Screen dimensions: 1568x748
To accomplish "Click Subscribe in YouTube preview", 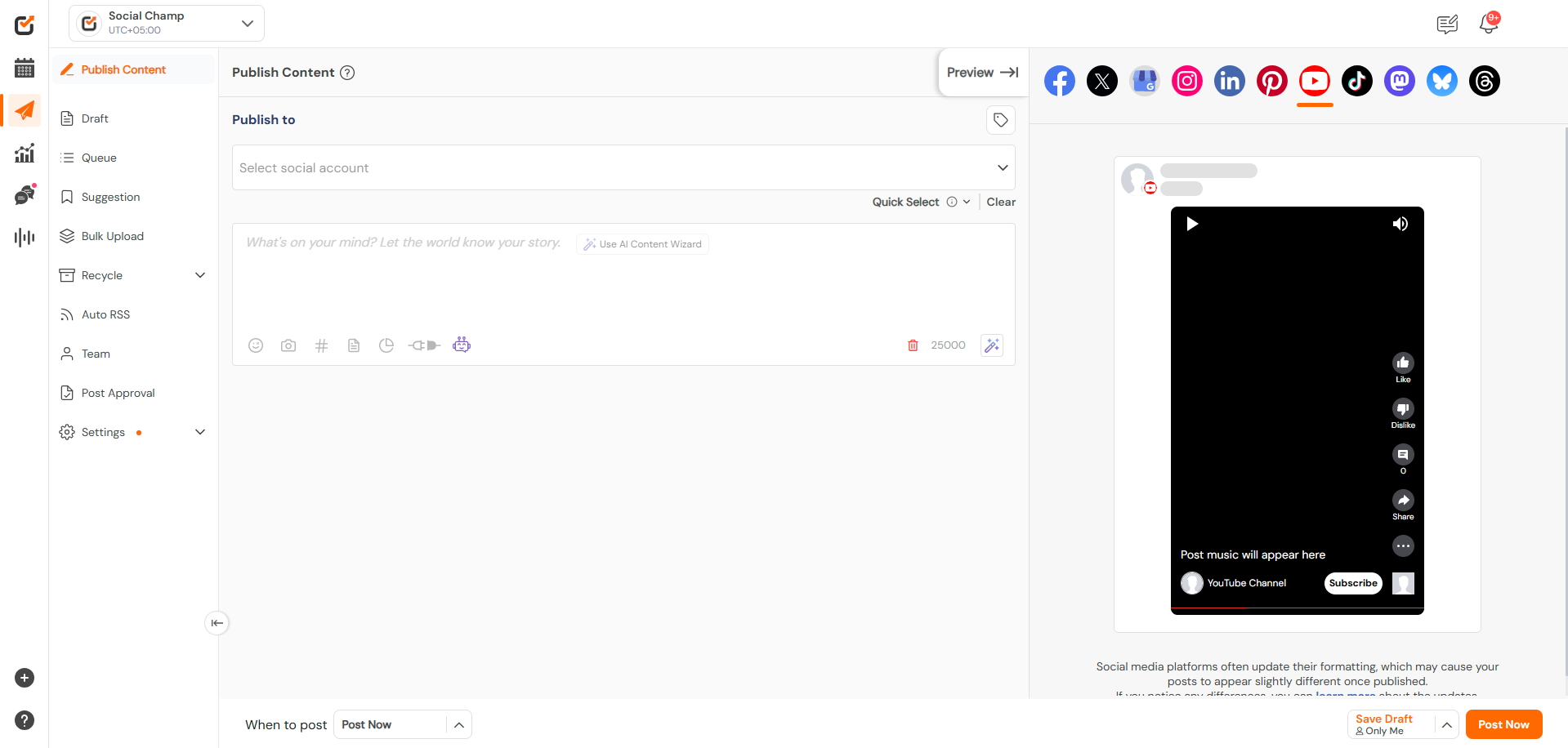I will point(1353,583).
